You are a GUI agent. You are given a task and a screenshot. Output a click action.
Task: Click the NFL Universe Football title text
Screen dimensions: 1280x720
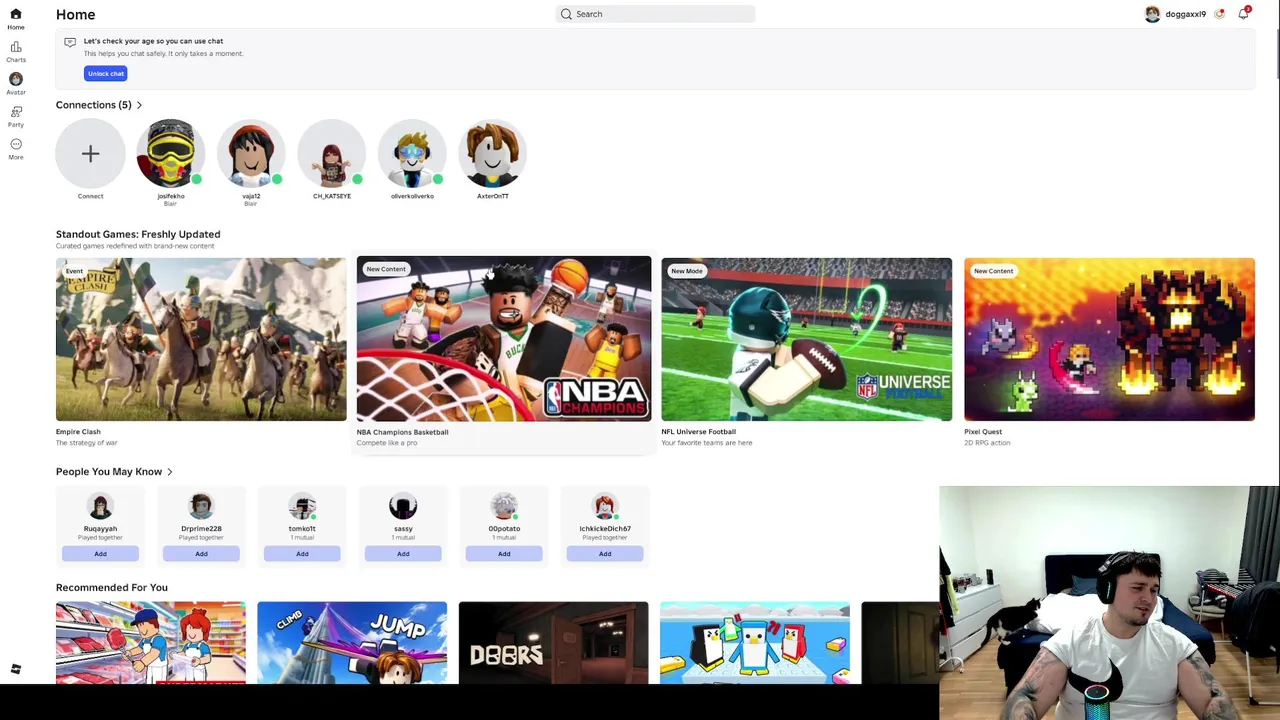point(698,432)
